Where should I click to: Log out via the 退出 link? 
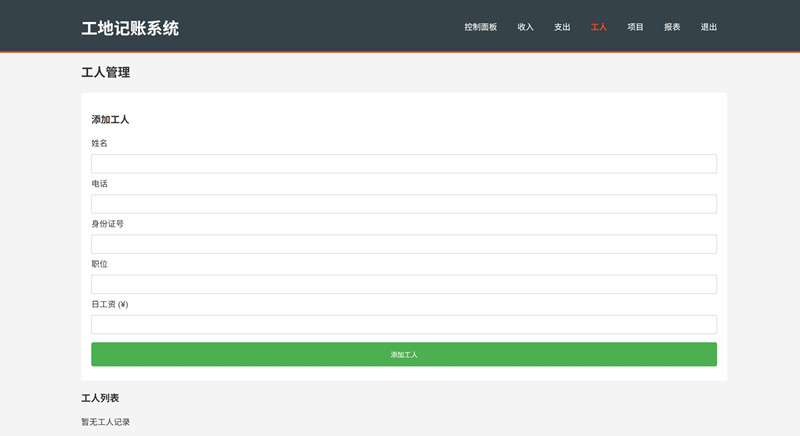(x=709, y=27)
